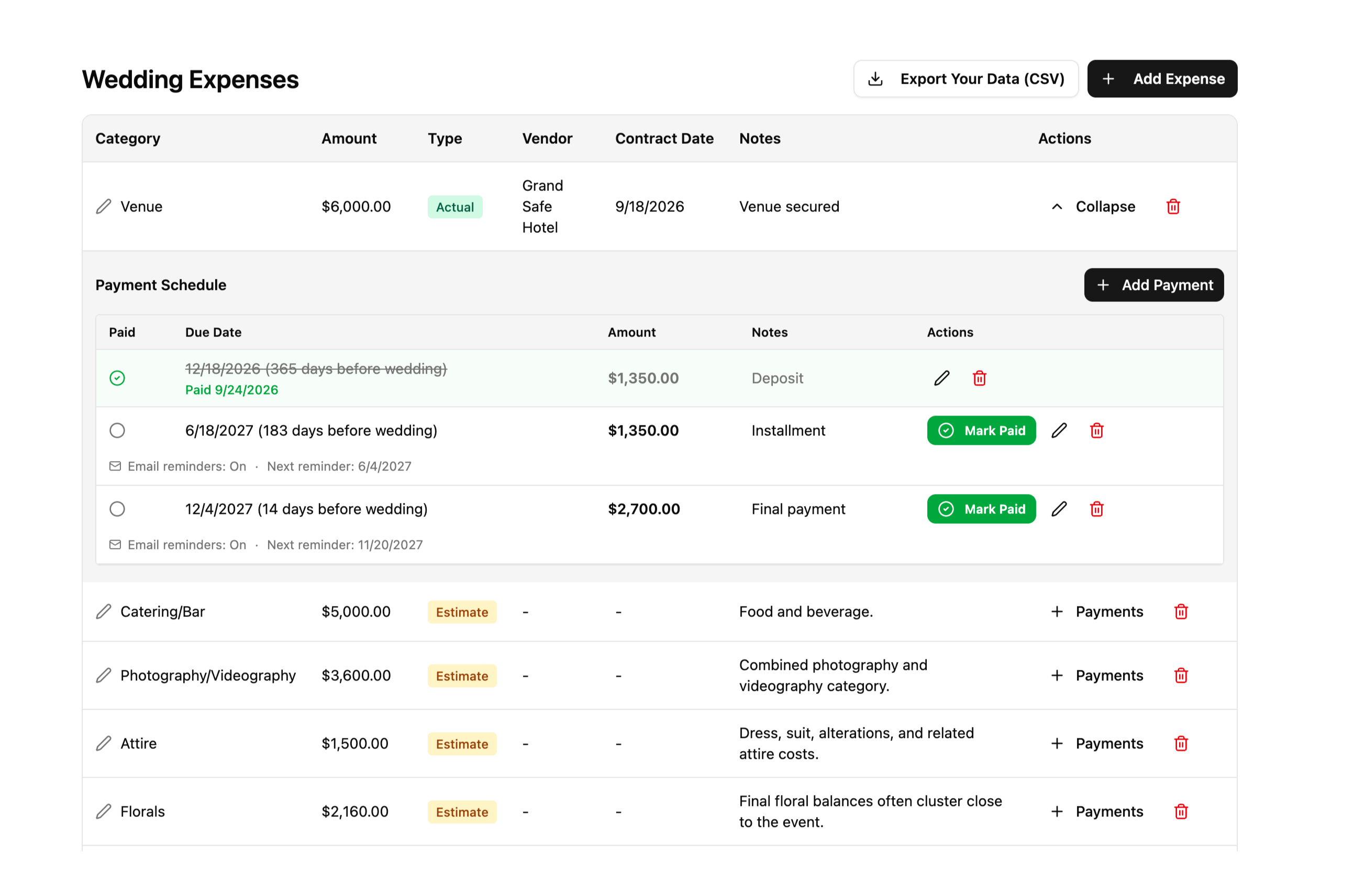1353x896 pixels.
Task: Expand Payments for Photography/Videography
Action: coord(1097,676)
